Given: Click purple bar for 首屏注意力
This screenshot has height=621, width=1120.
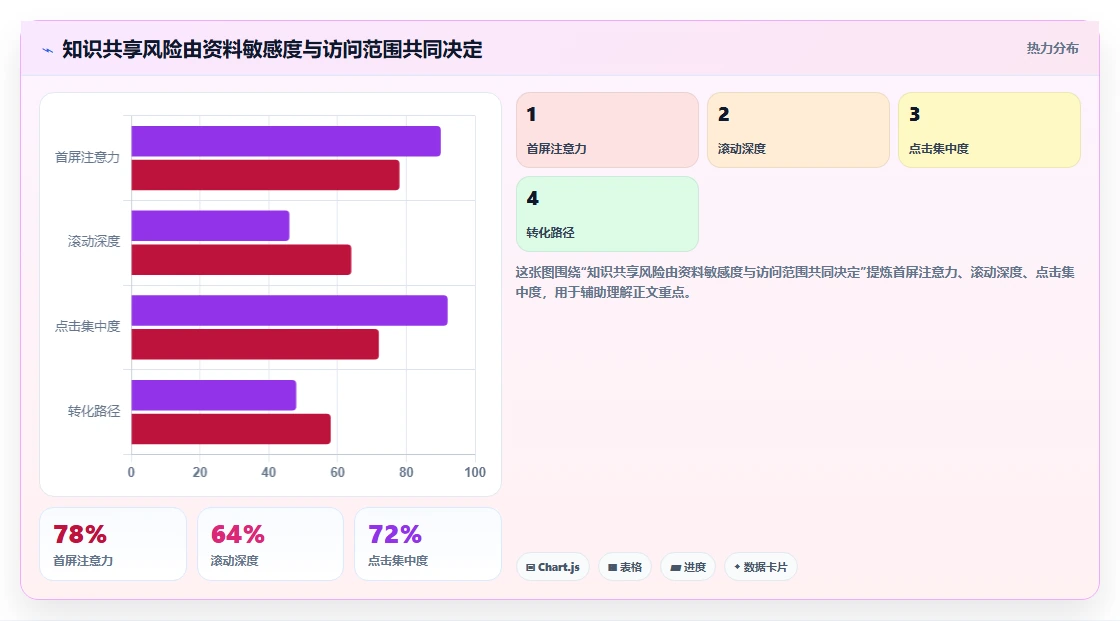Looking at the screenshot, I should 286,141.
